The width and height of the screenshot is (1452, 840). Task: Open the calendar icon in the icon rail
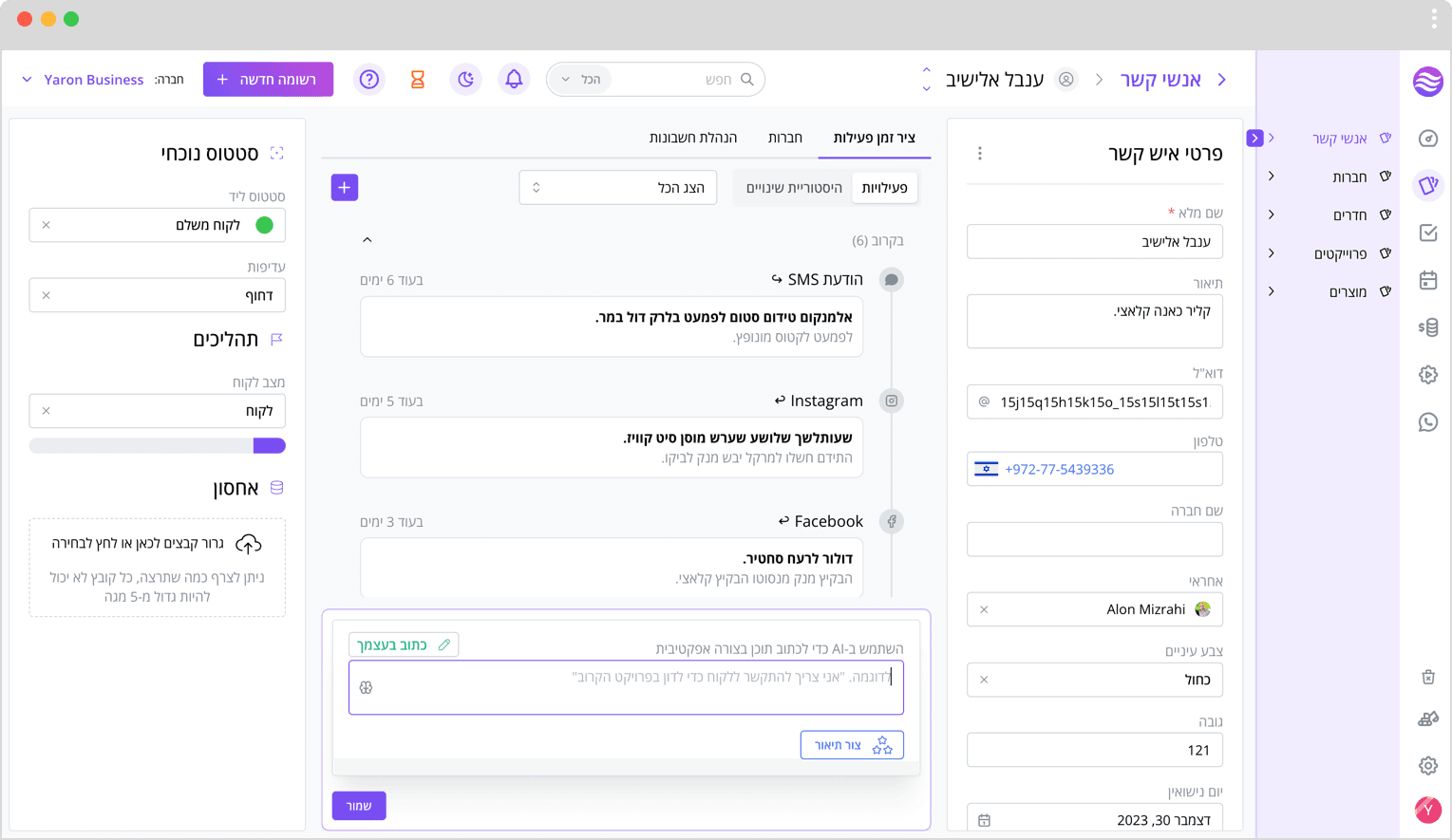[1428, 280]
